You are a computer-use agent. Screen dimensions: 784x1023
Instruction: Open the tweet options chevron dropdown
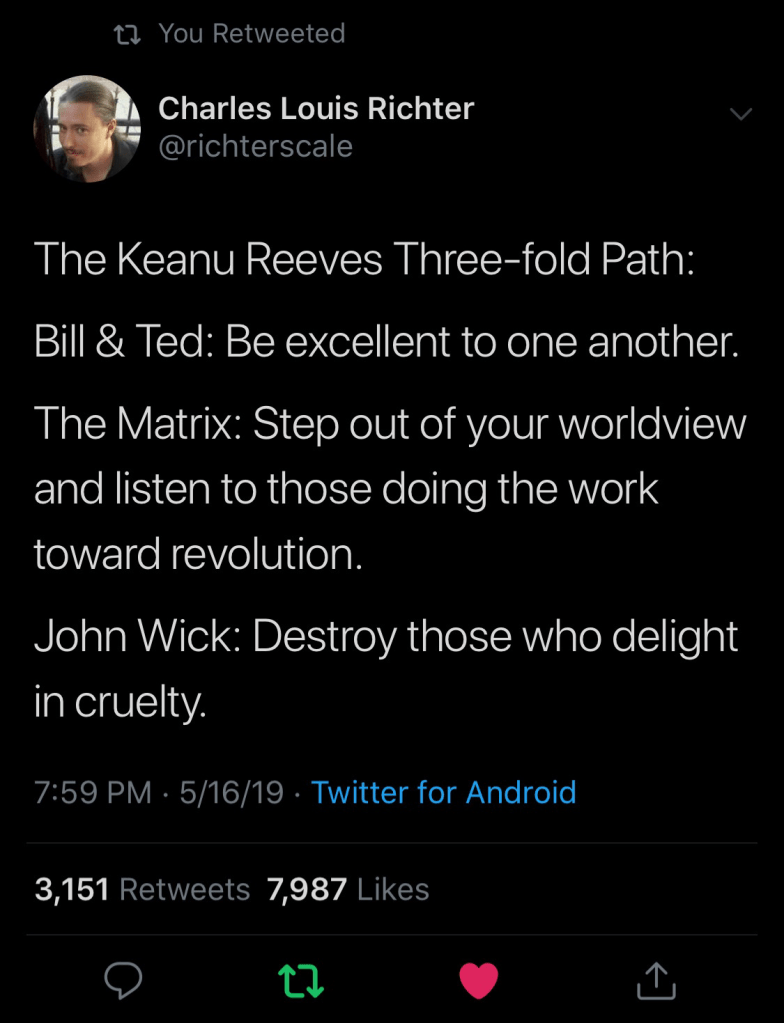tap(740, 115)
